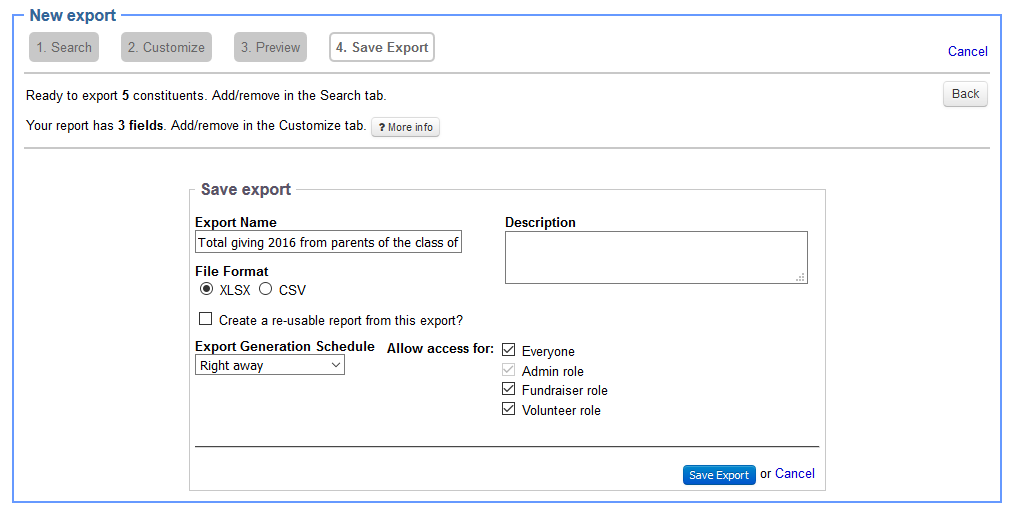Open the More info help button
Image resolution: width=1014 pixels, height=510 pixels.
click(x=405, y=127)
